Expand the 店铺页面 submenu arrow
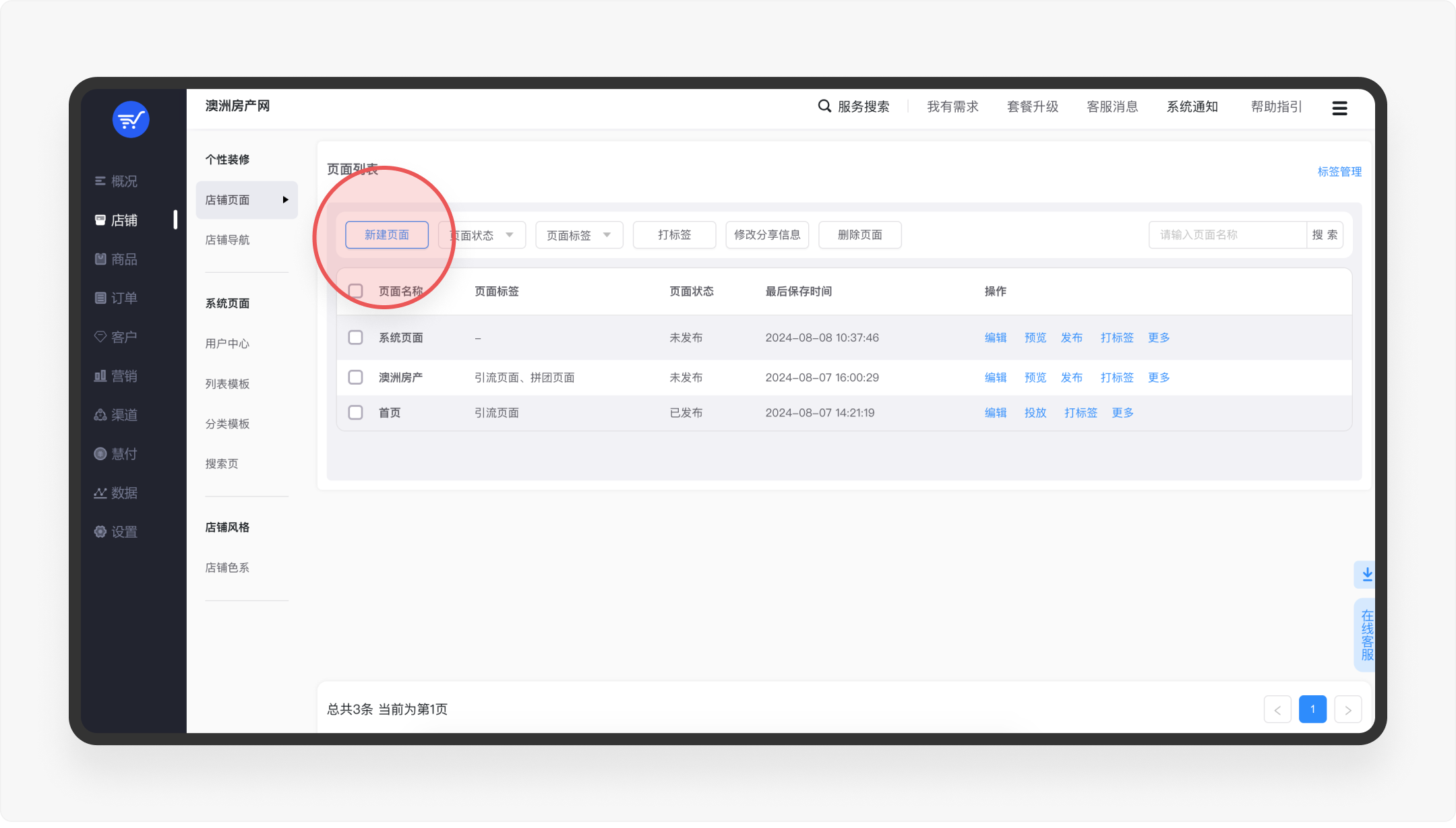Image resolution: width=1456 pixels, height=828 pixels. click(x=285, y=200)
